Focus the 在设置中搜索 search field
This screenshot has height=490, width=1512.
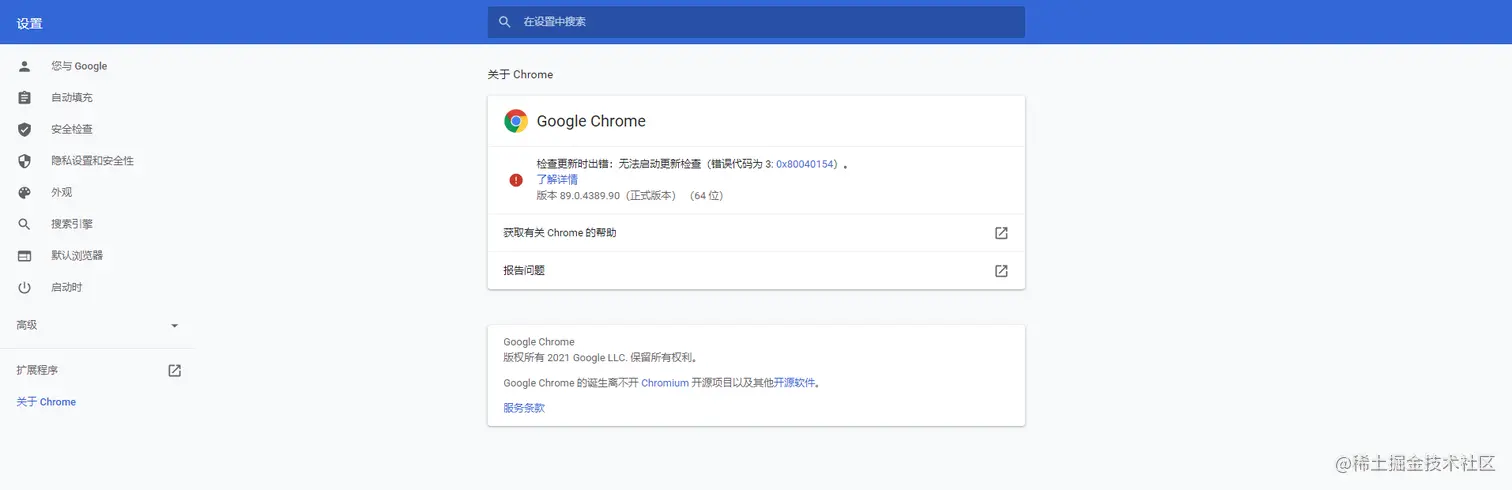pos(756,22)
